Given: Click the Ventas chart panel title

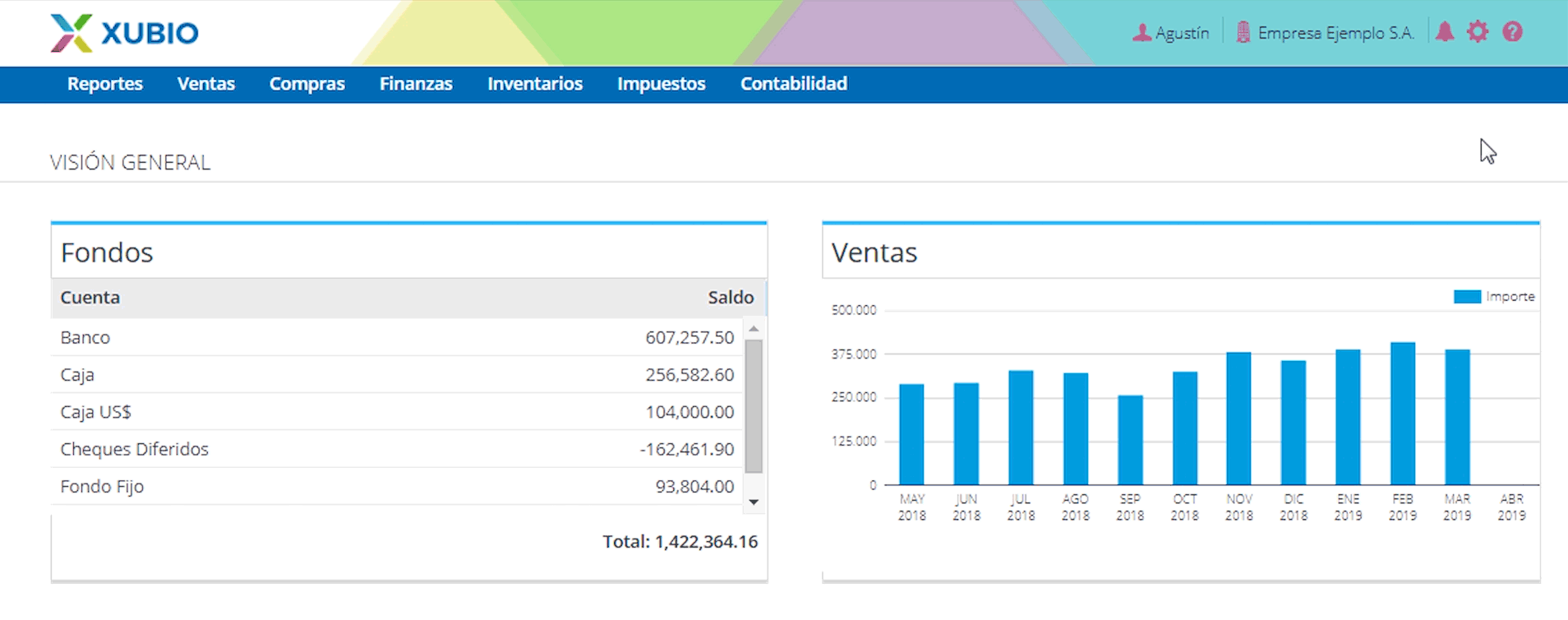Looking at the screenshot, I should tap(874, 252).
